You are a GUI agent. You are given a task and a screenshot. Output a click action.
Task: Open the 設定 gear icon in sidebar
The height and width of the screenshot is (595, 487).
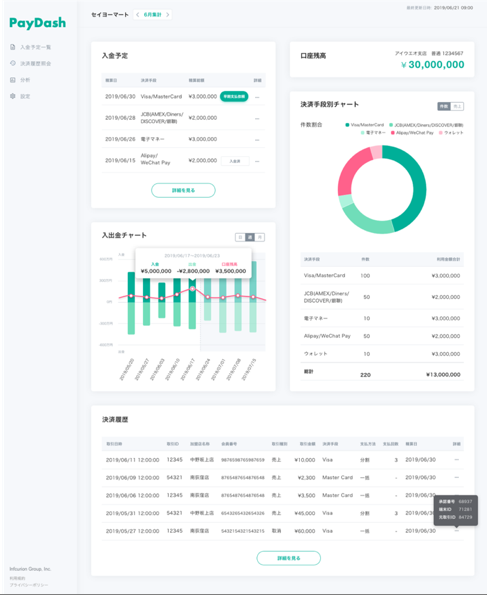pos(13,96)
